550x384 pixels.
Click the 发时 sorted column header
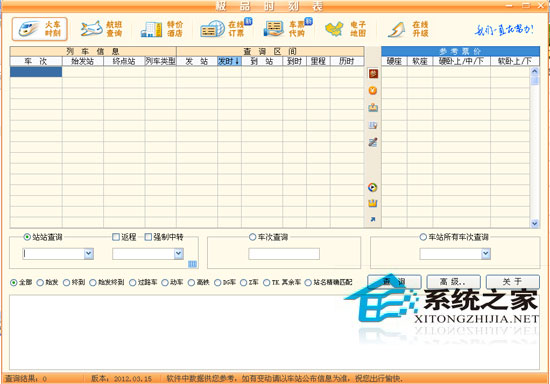tap(229, 61)
